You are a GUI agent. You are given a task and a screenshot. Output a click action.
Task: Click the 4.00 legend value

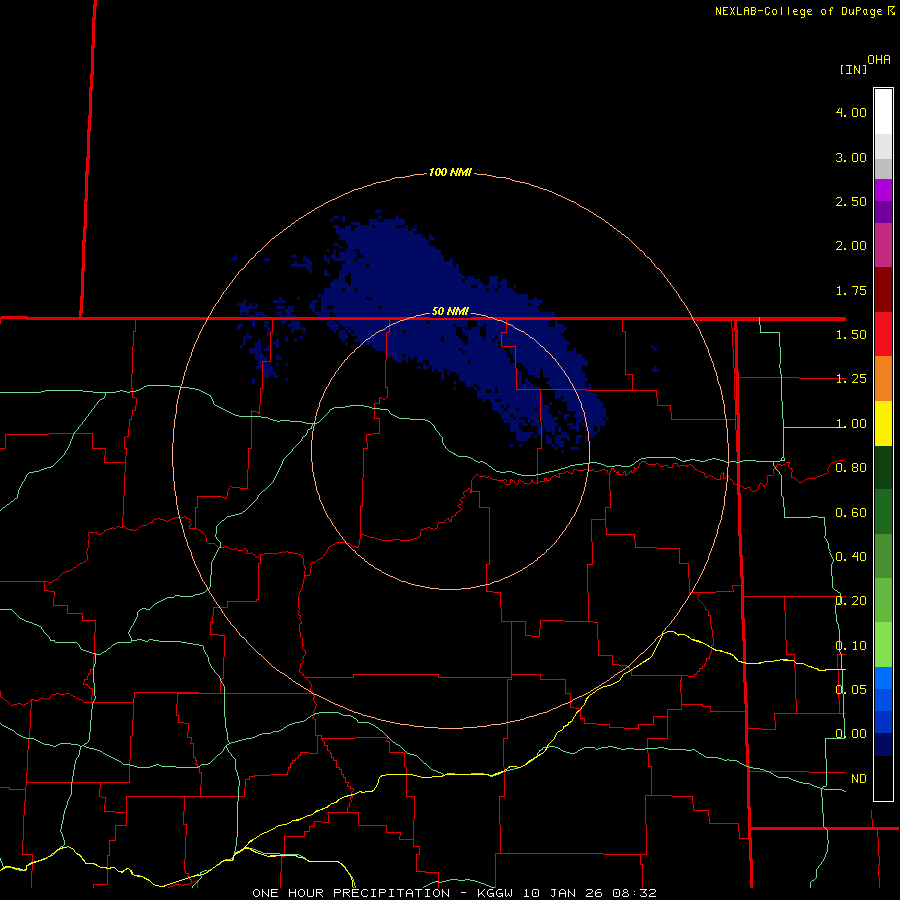coord(851,112)
